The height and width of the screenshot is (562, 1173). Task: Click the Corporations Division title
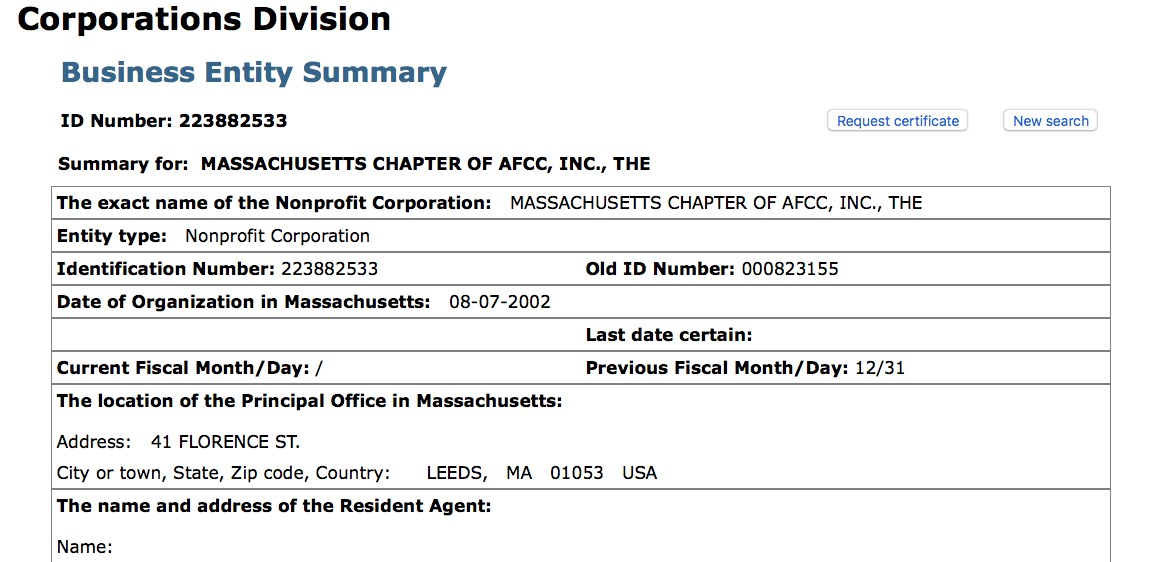coord(204,19)
